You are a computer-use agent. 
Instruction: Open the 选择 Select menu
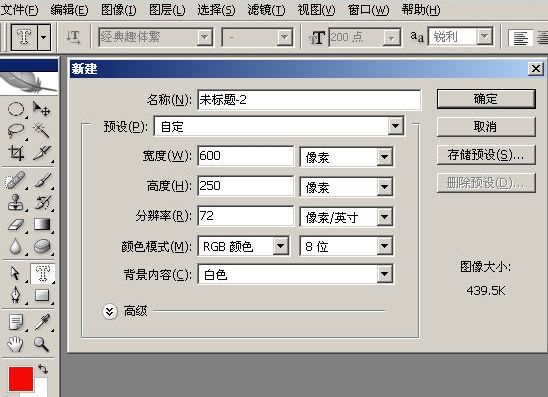click(216, 9)
